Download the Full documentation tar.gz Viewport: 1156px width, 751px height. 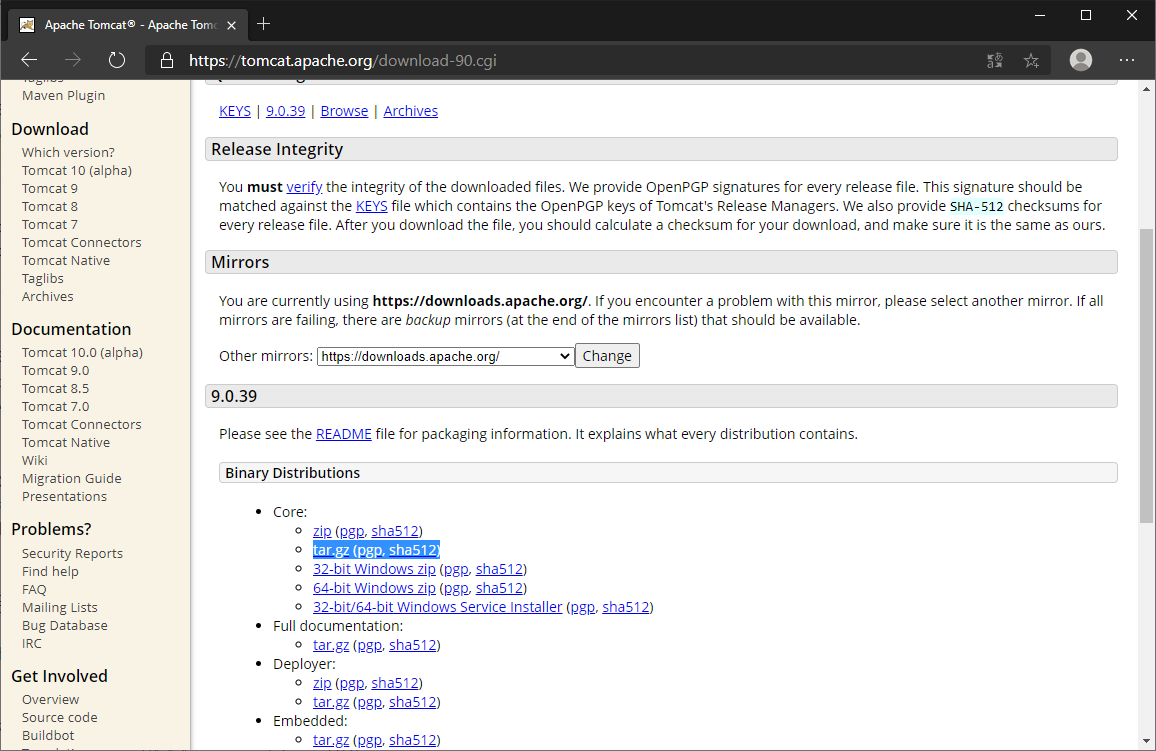pos(331,645)
